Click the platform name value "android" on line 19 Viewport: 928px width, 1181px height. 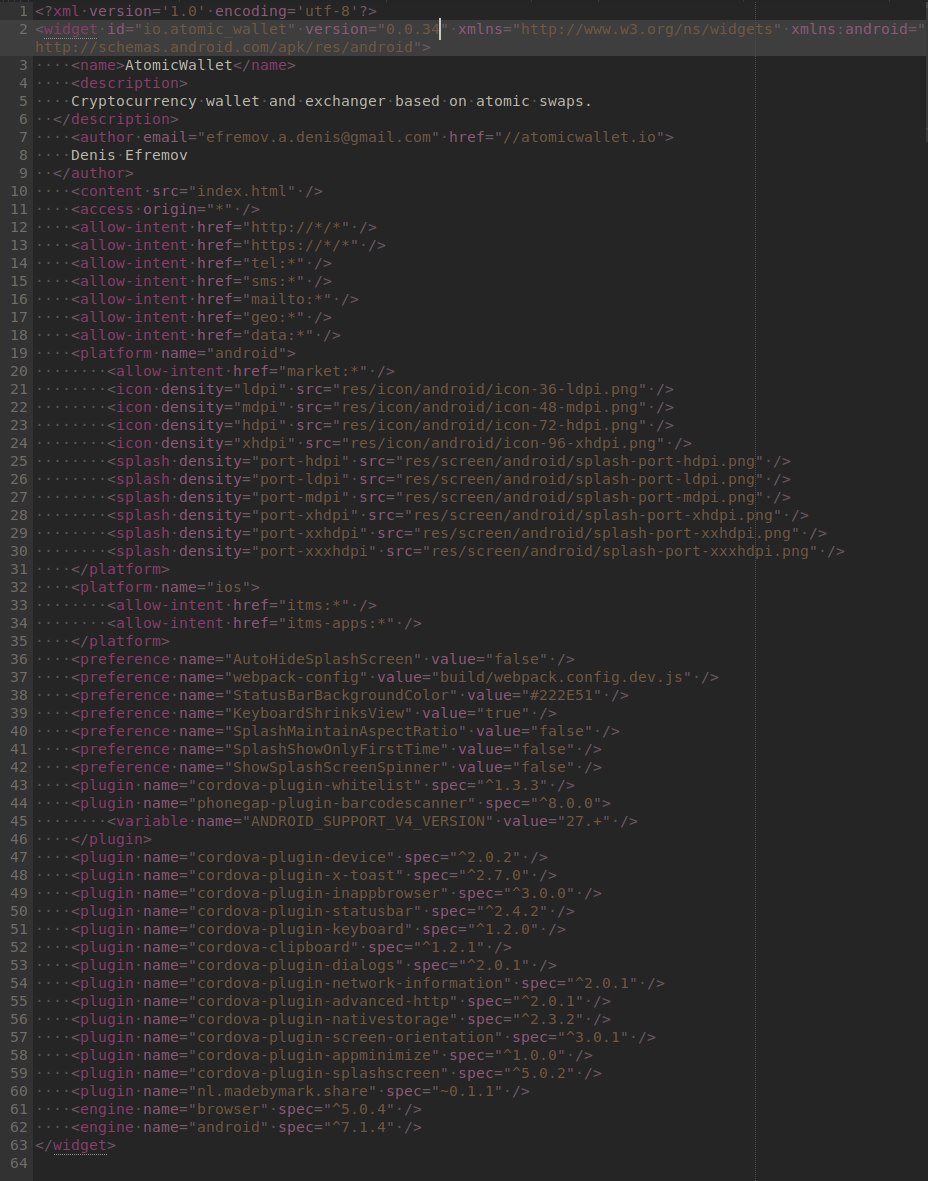coord(246,355)
